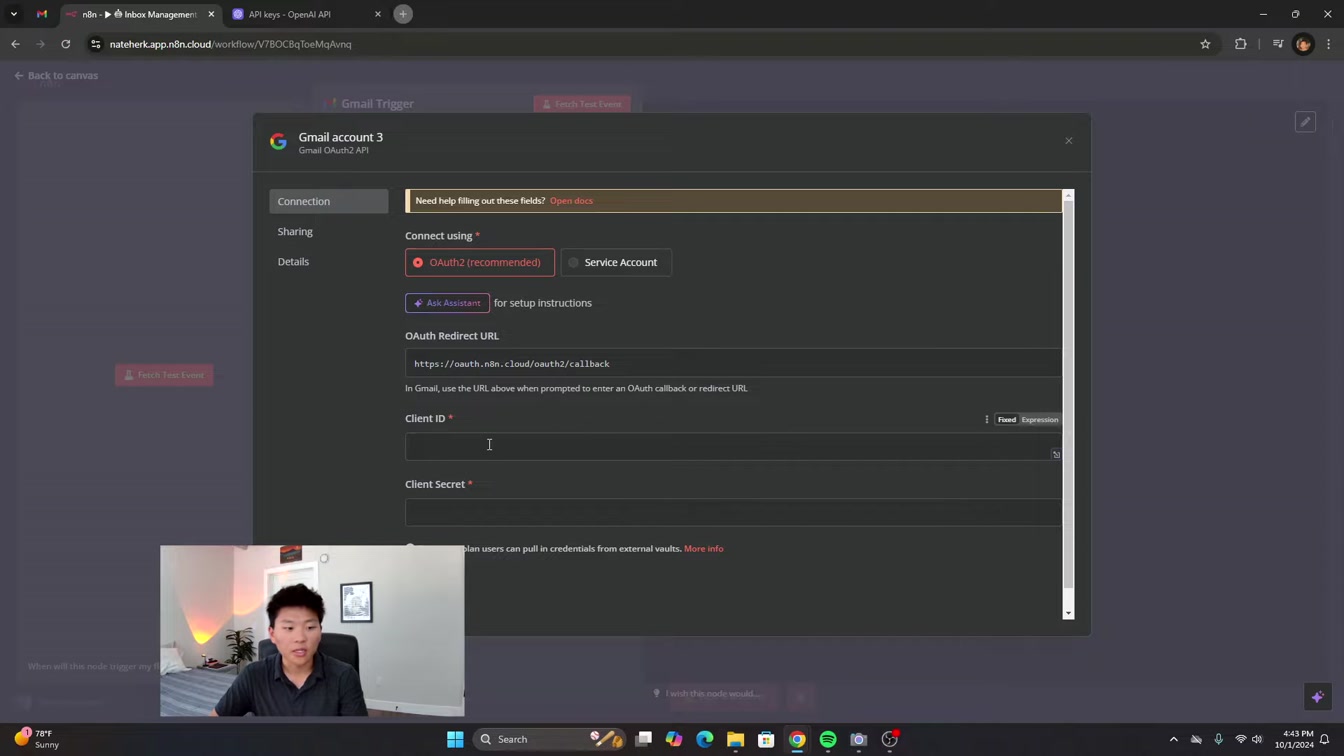Click the edit pencil icon on canvas
The image size is (1344, 756).
tap(1305, 122)
